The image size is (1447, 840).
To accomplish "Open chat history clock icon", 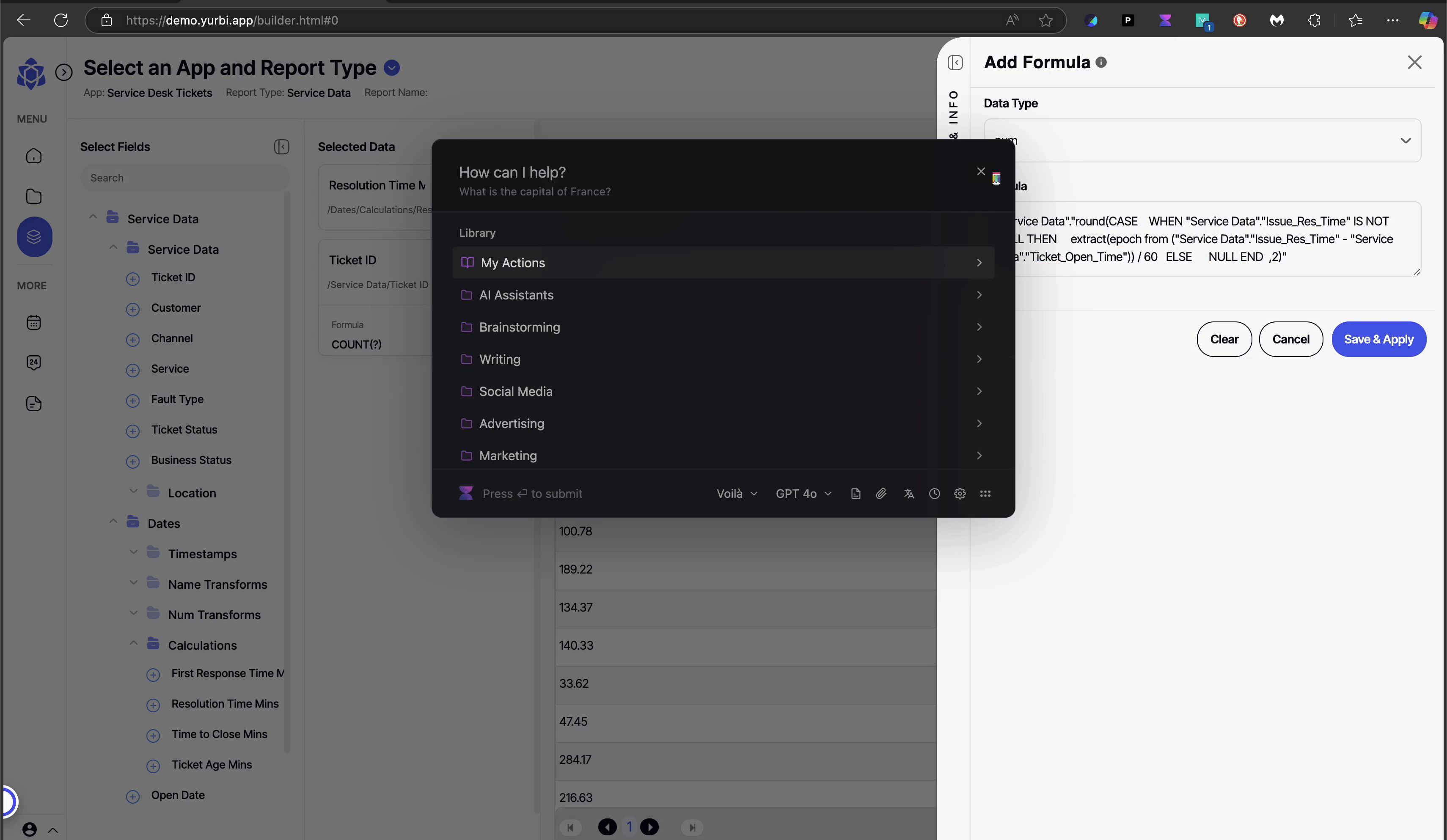I will [x=934, y=494].
